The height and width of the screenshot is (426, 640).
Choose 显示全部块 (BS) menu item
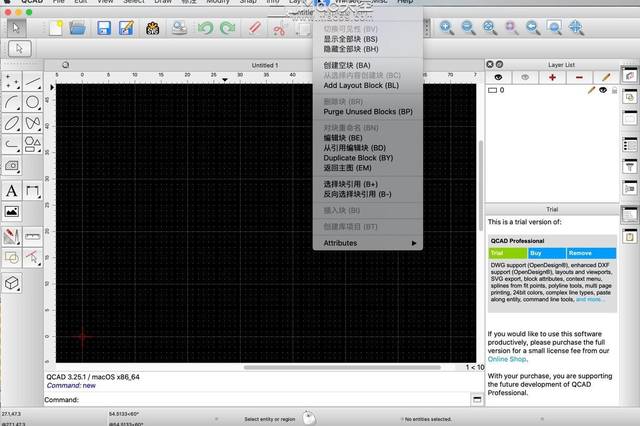click(368, 39)
